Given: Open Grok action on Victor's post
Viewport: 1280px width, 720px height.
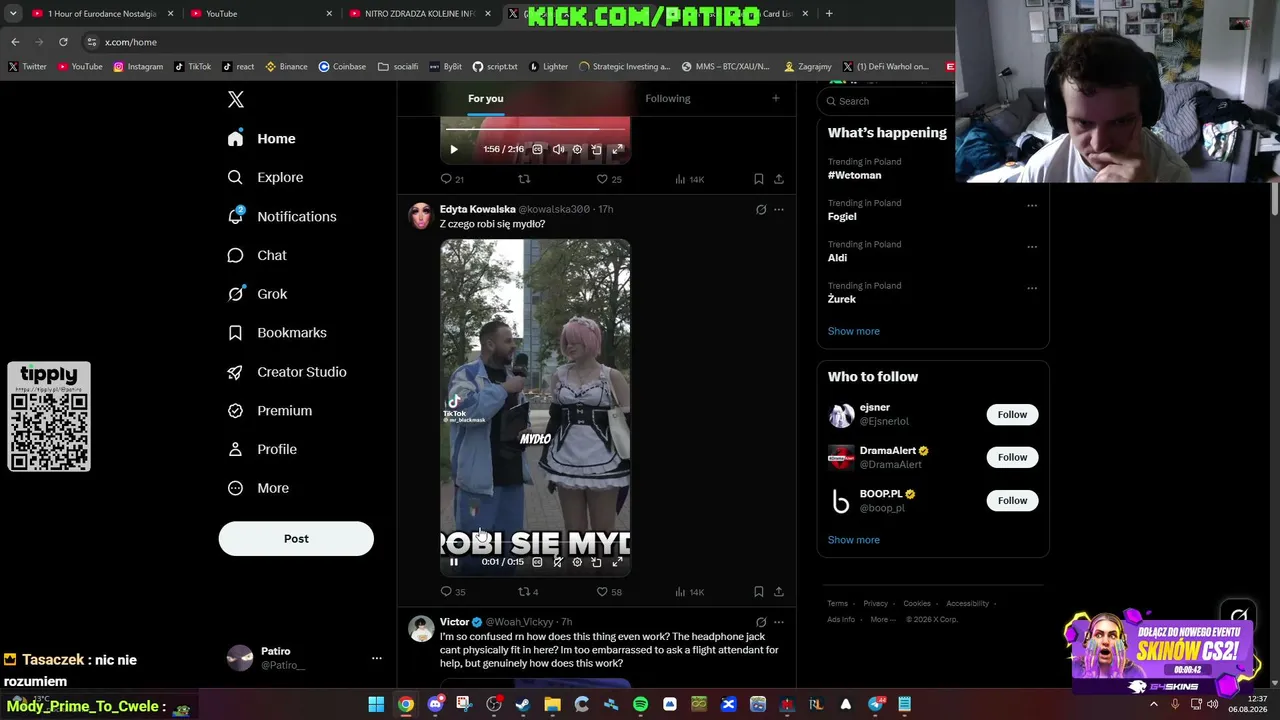Looking at the screenshot, I should (x=761, y=622).
